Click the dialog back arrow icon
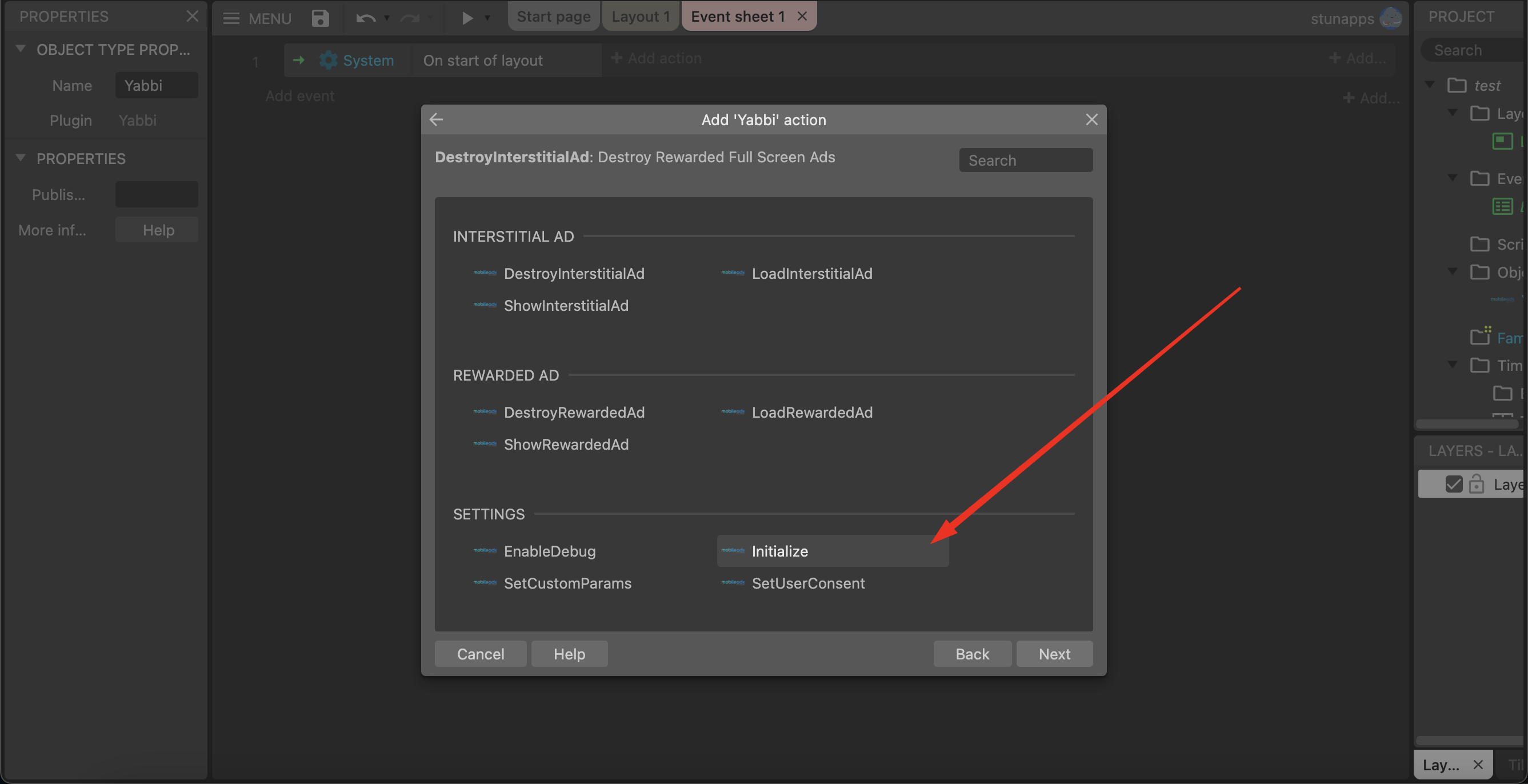The height and width of the screenshot is (784, 1528). [437, 119]
